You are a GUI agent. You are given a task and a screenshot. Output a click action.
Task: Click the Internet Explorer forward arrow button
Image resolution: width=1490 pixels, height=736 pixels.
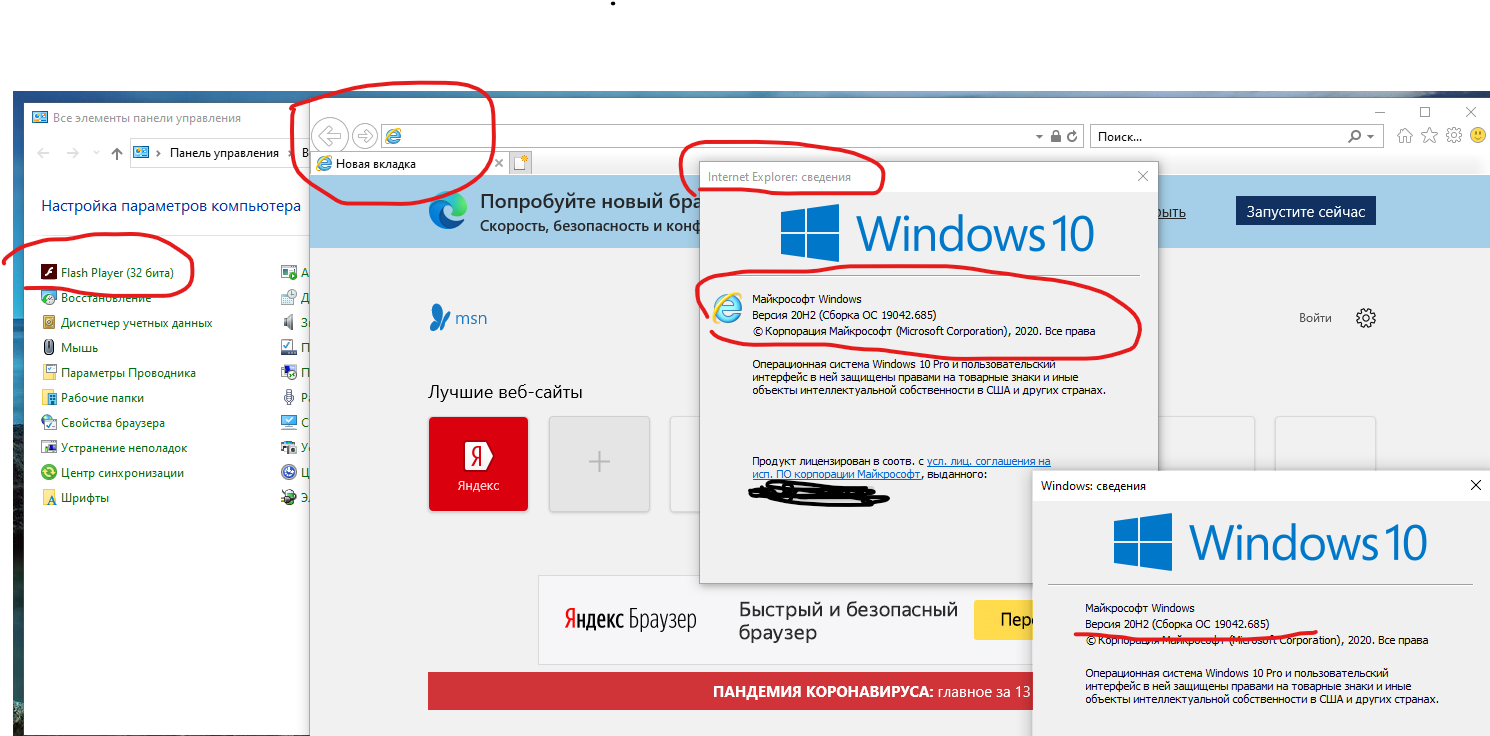tap(365, 136)
